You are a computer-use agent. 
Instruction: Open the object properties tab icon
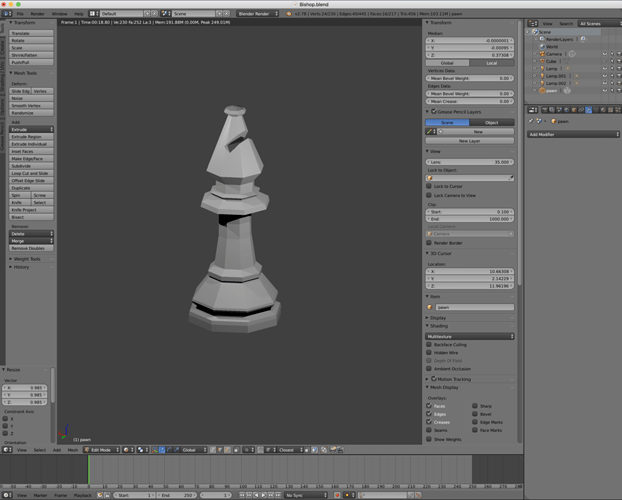pyautogui.click(x=574, y=110)
